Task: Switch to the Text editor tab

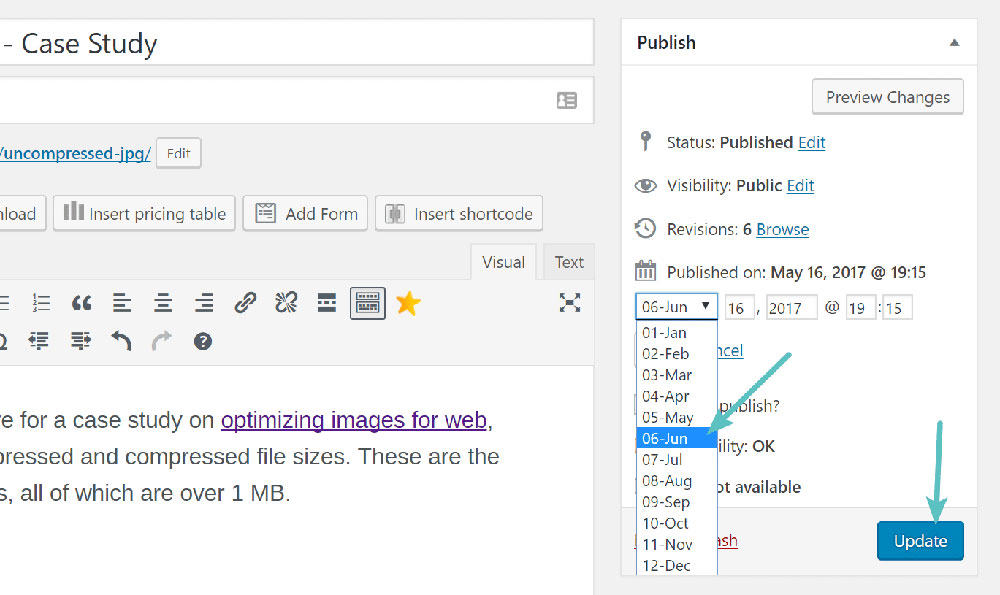Action: 569,262
